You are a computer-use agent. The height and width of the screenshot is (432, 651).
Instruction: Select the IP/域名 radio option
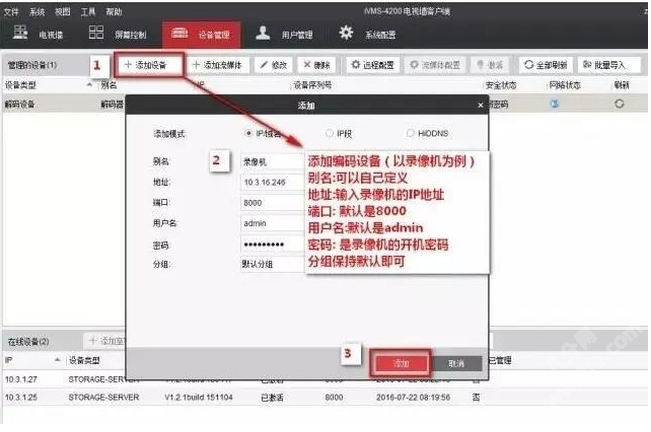[x=248, y=133]
